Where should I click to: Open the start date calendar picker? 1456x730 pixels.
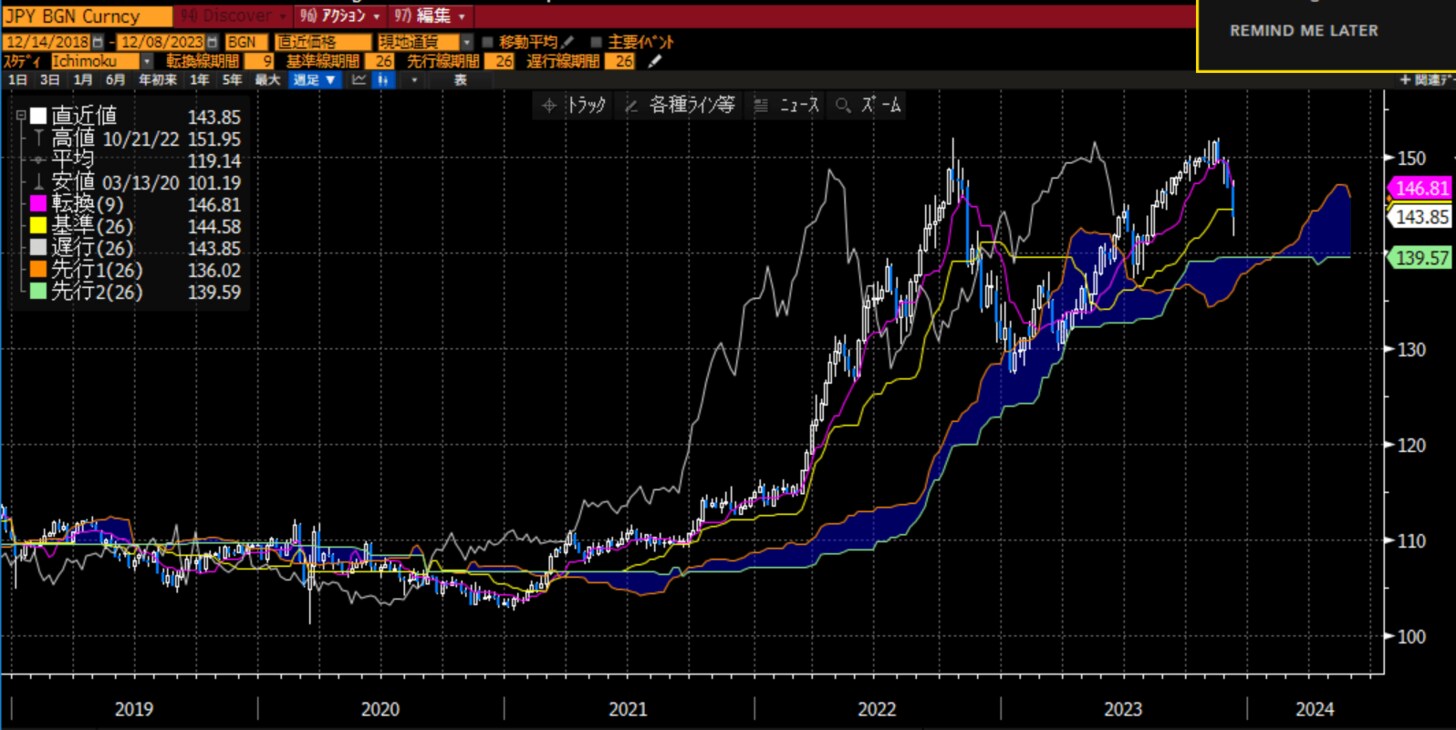(x=97, y=42)
